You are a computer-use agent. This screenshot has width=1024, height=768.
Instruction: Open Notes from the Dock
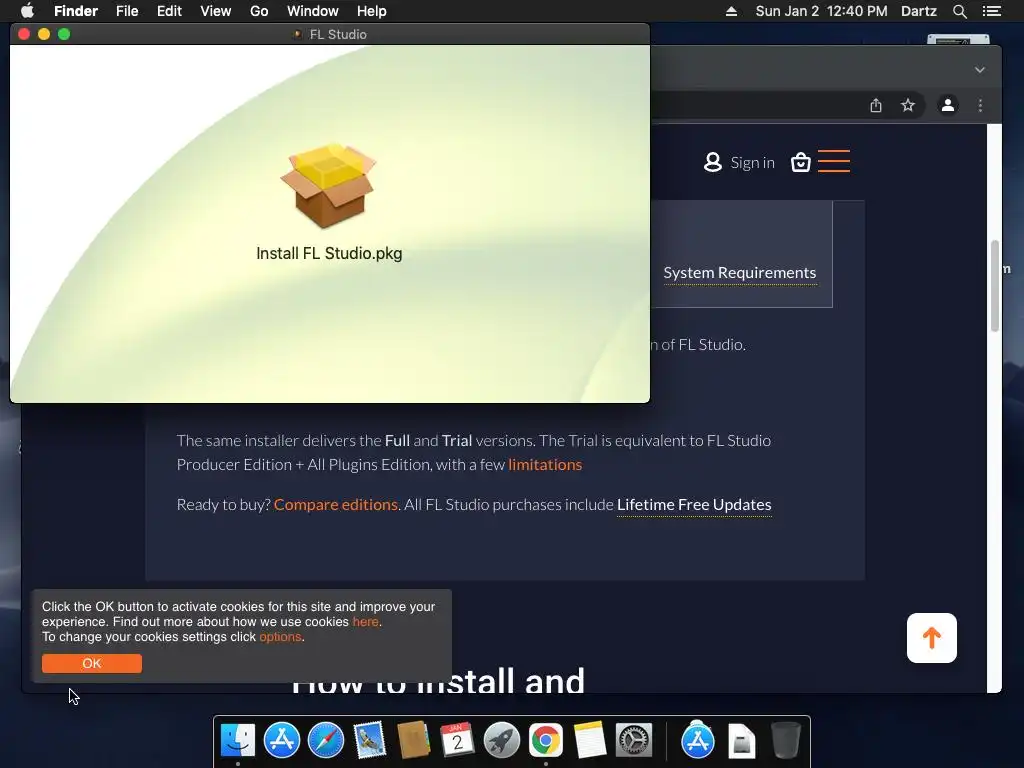point(590,740)
